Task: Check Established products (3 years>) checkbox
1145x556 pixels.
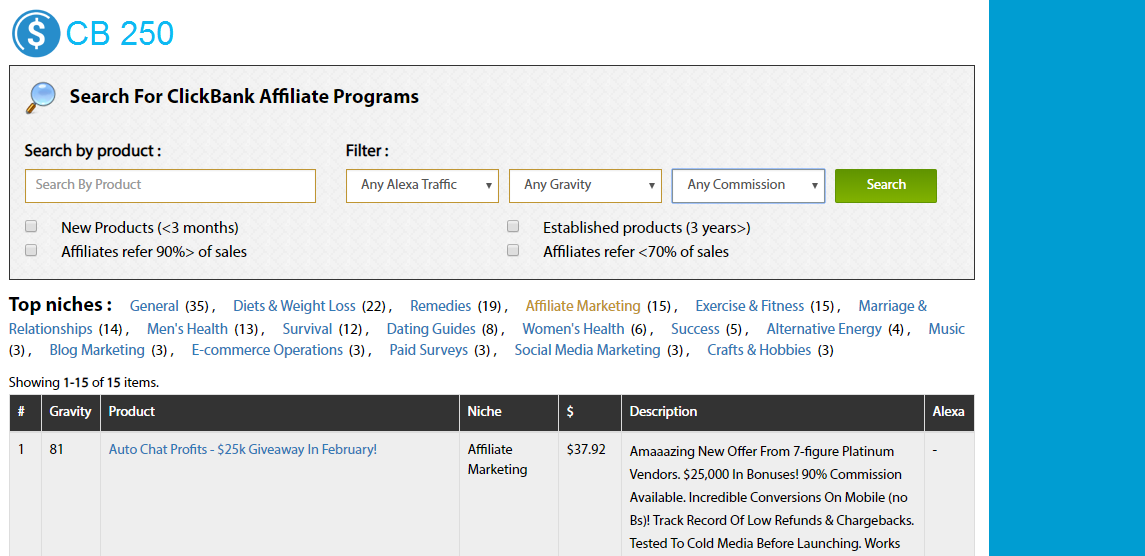Action: [513, 226]
